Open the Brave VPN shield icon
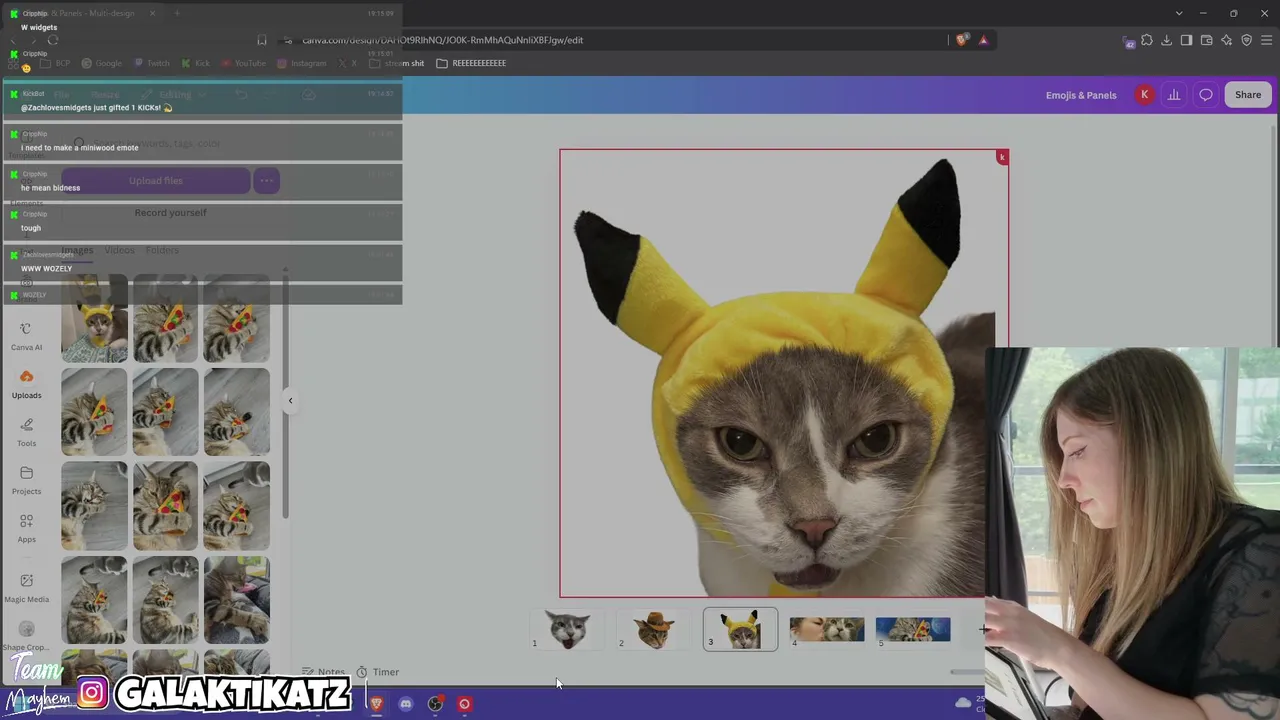 point(1246,40)
